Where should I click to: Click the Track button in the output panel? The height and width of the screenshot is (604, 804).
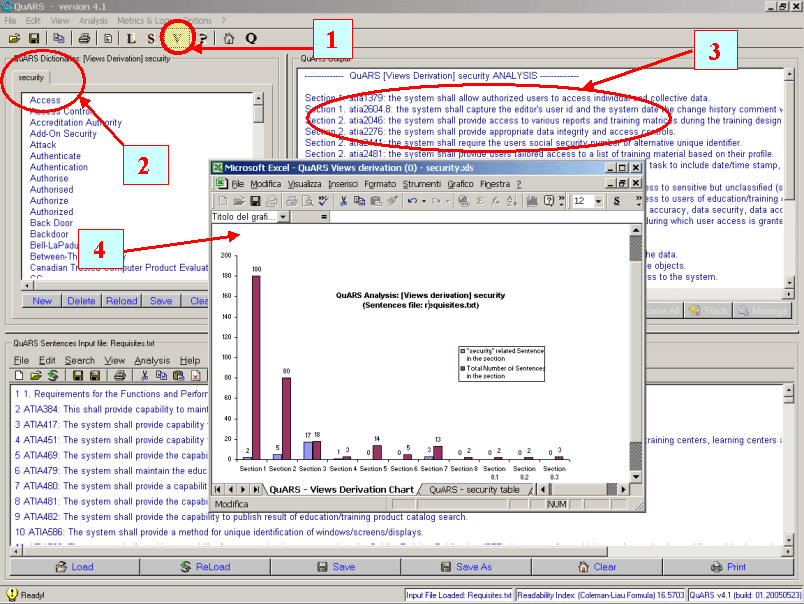[x=709, y=311]
